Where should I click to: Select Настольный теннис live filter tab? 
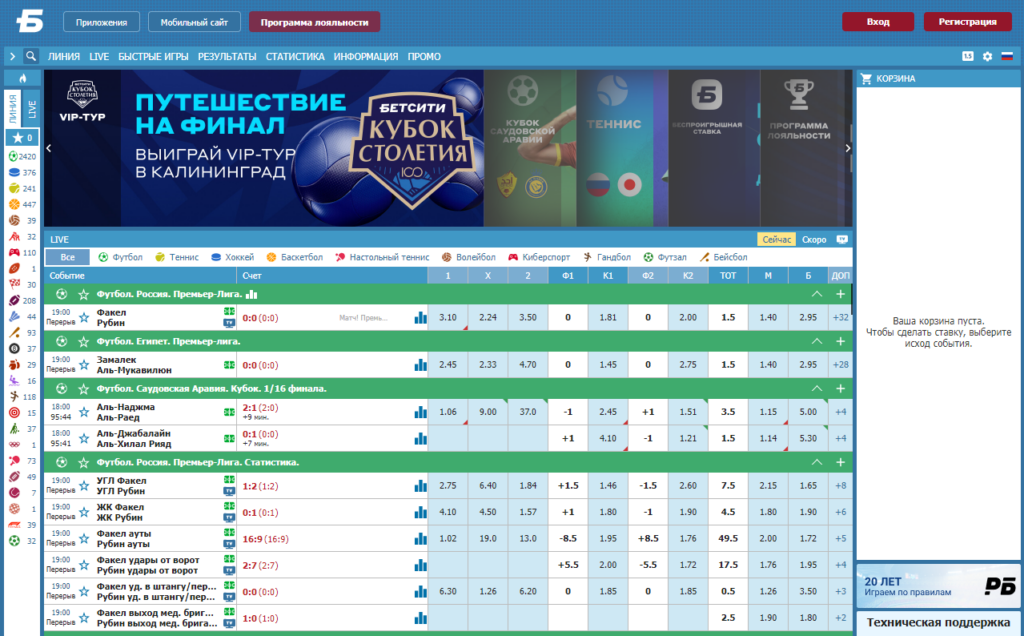point(382,257)
